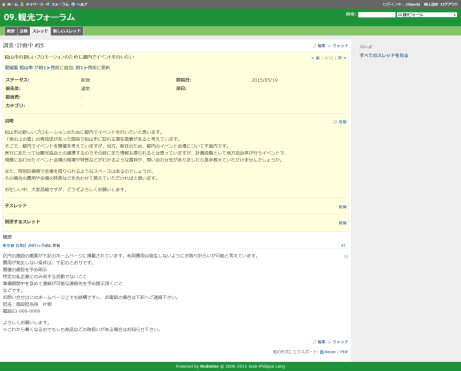
Task: Export thread as Atom feed
Action: pyautogui.click(x=328, y=352)
